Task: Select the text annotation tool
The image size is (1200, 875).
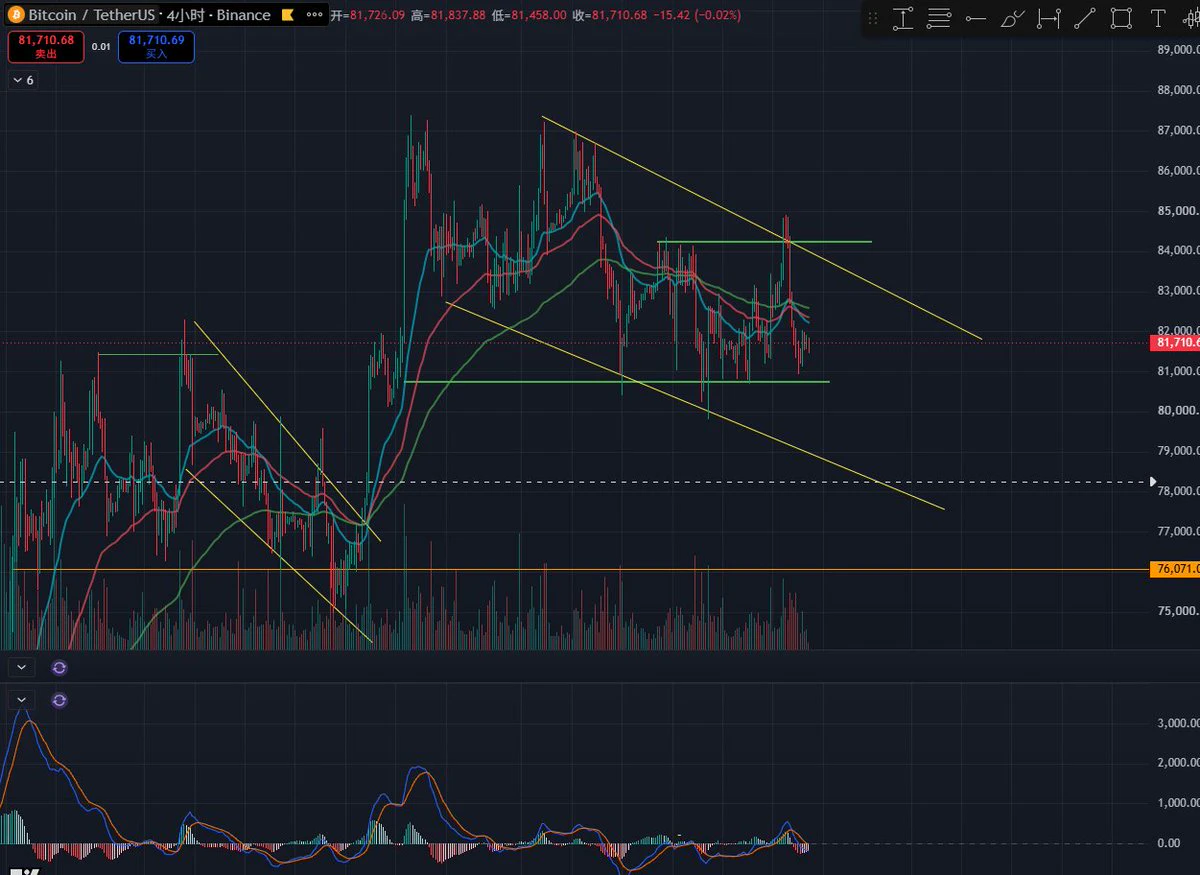Action: click(x=1158, y=18)
